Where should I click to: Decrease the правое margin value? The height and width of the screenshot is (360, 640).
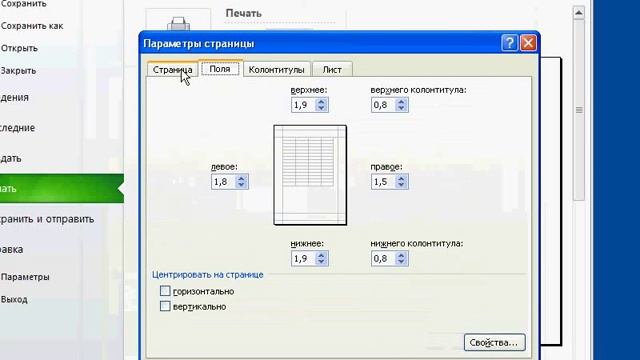401,185
